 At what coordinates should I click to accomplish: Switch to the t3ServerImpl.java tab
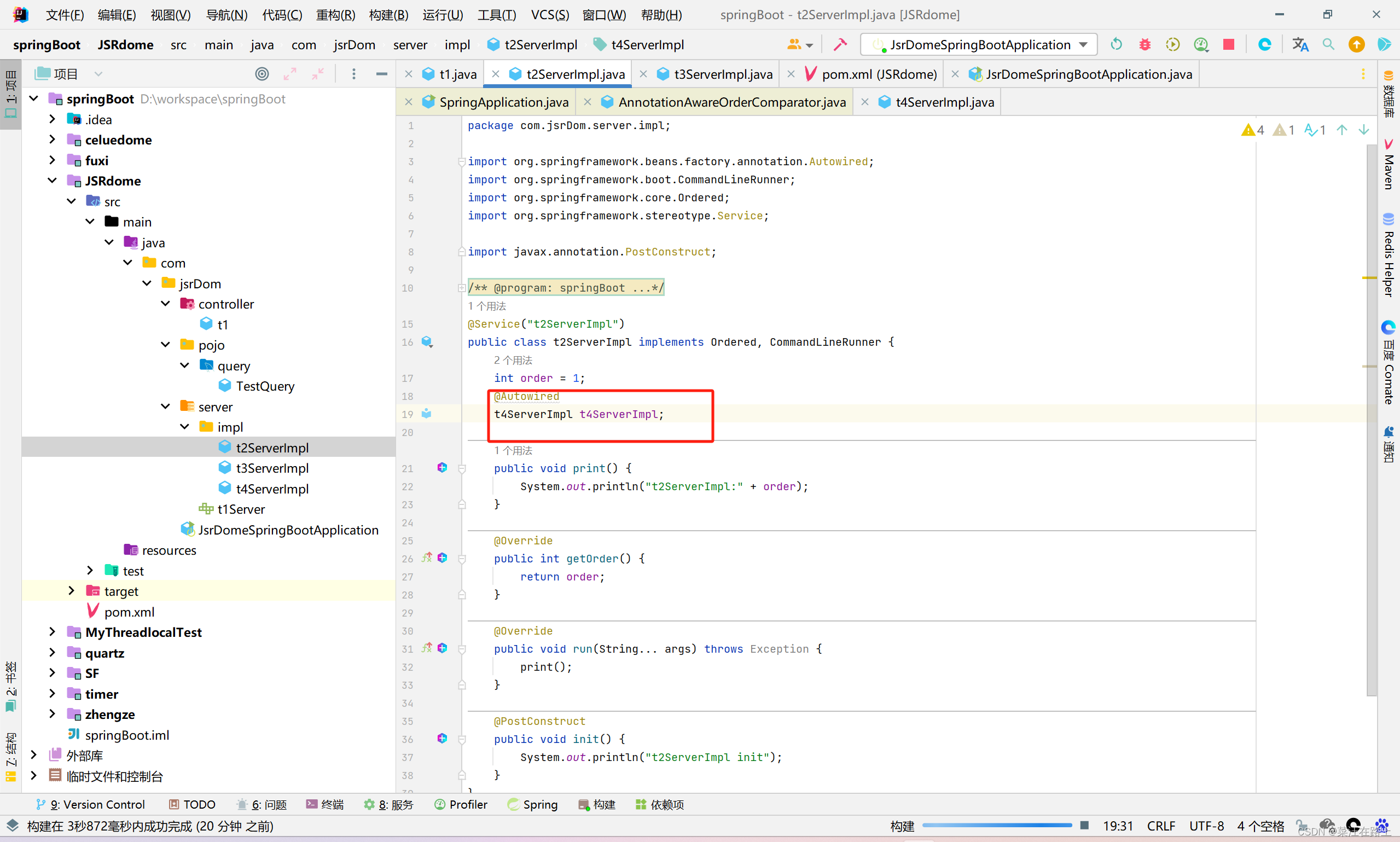723,74
